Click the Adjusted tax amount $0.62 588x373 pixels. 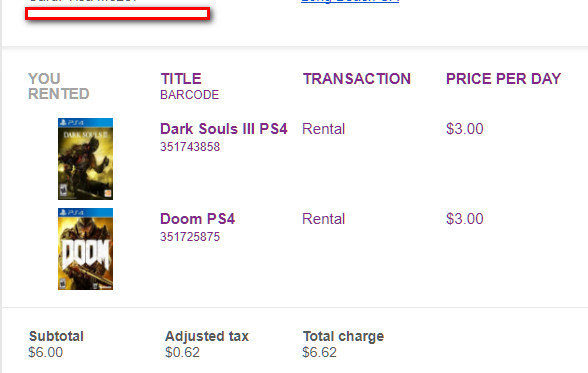(183, 352)
